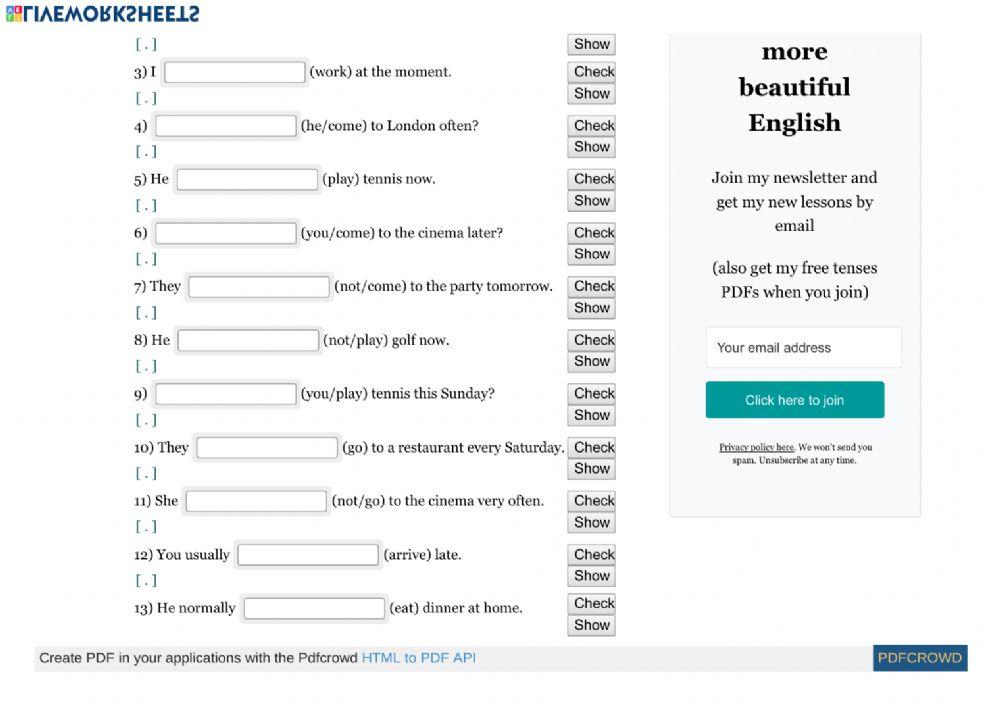The height and width of the screenshot is (708, 1000).
Task: Click the PDFCROWD badge
Action: pos(919,658)
